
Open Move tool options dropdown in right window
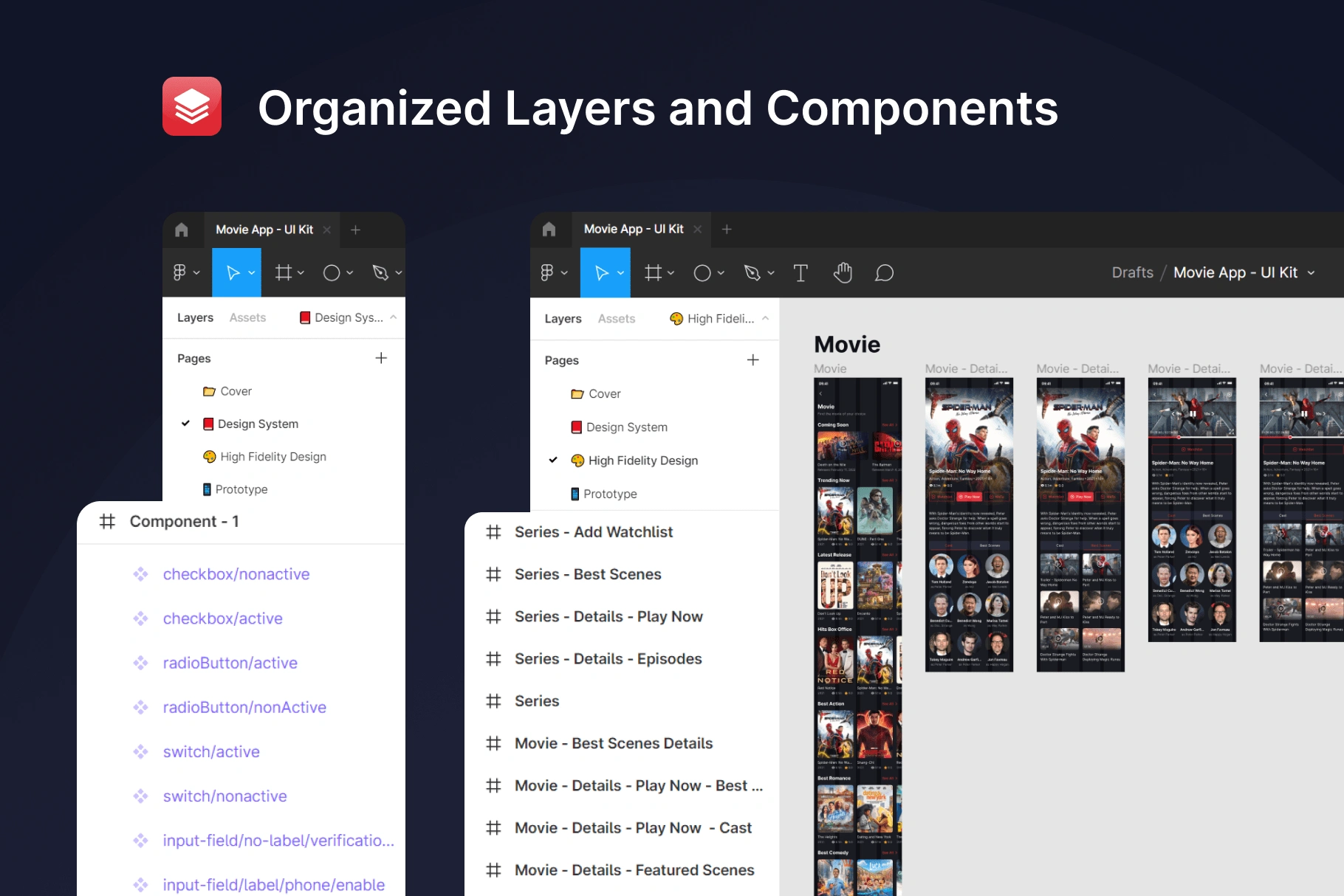[620, 273]
